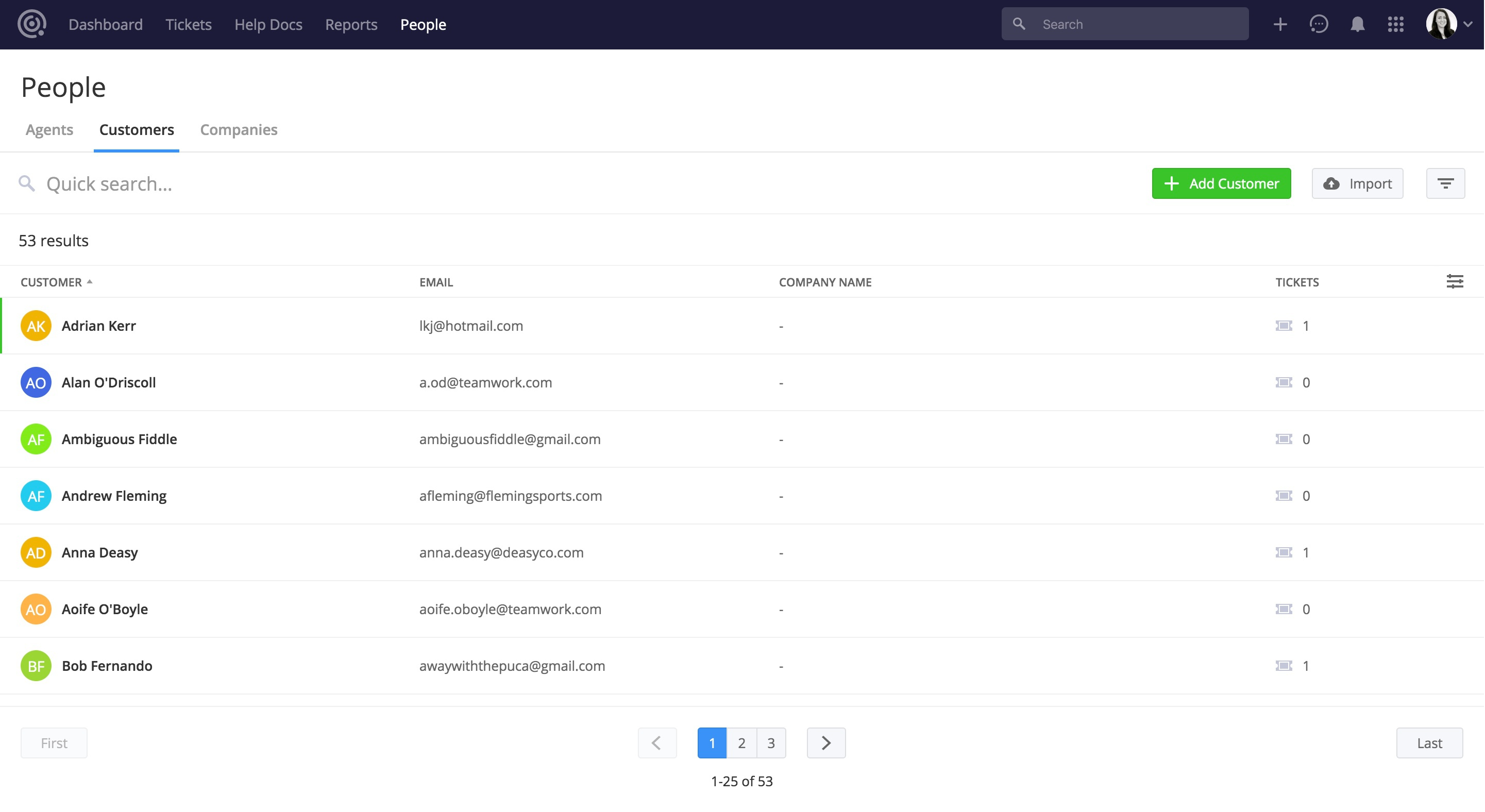
Task: Jump to the Last page
Action: (x=1429, y=743)
